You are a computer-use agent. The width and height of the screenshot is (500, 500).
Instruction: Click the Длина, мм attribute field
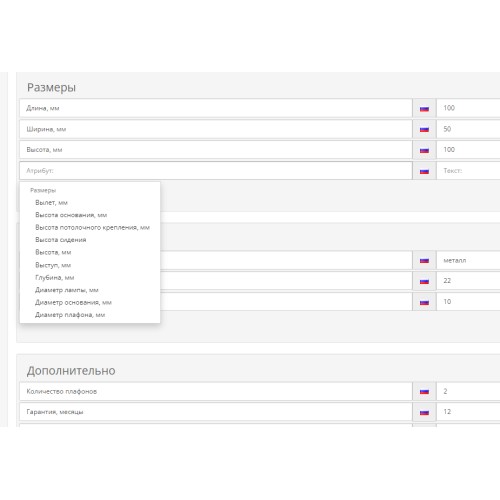tap(216, 108)
